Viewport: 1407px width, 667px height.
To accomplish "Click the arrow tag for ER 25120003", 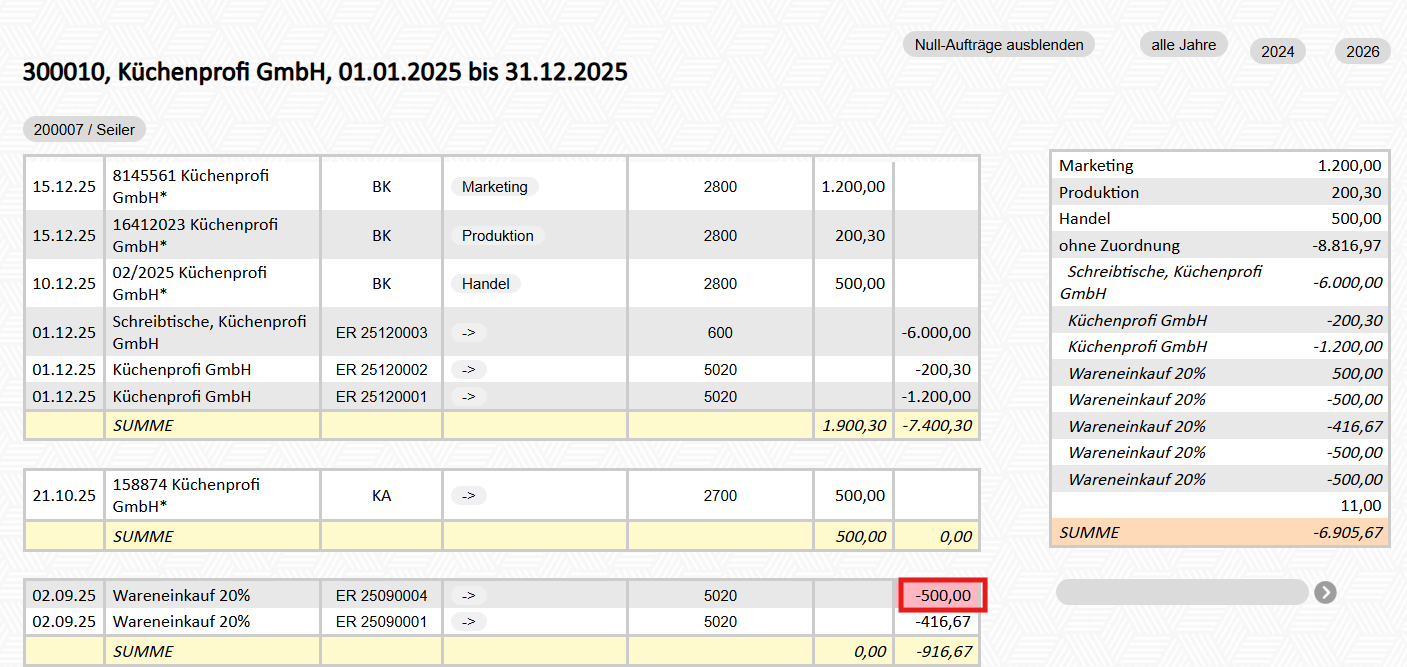I will pyautogui.click(x=468, y=333).
